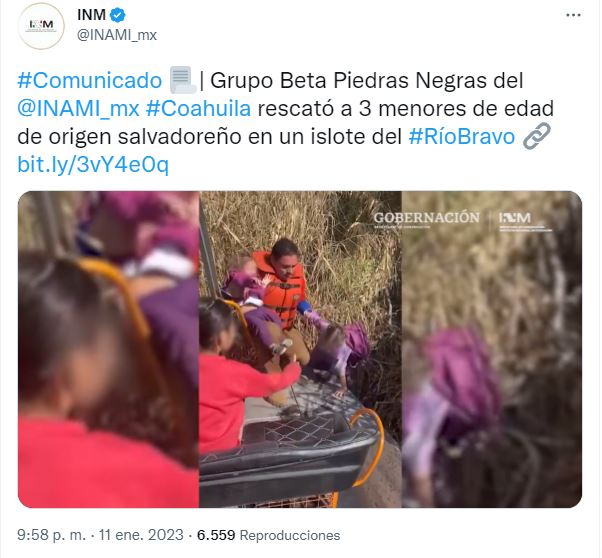Click the 6.559 Reproducciones view count
The image size is (602, 558).
[268, 535]
